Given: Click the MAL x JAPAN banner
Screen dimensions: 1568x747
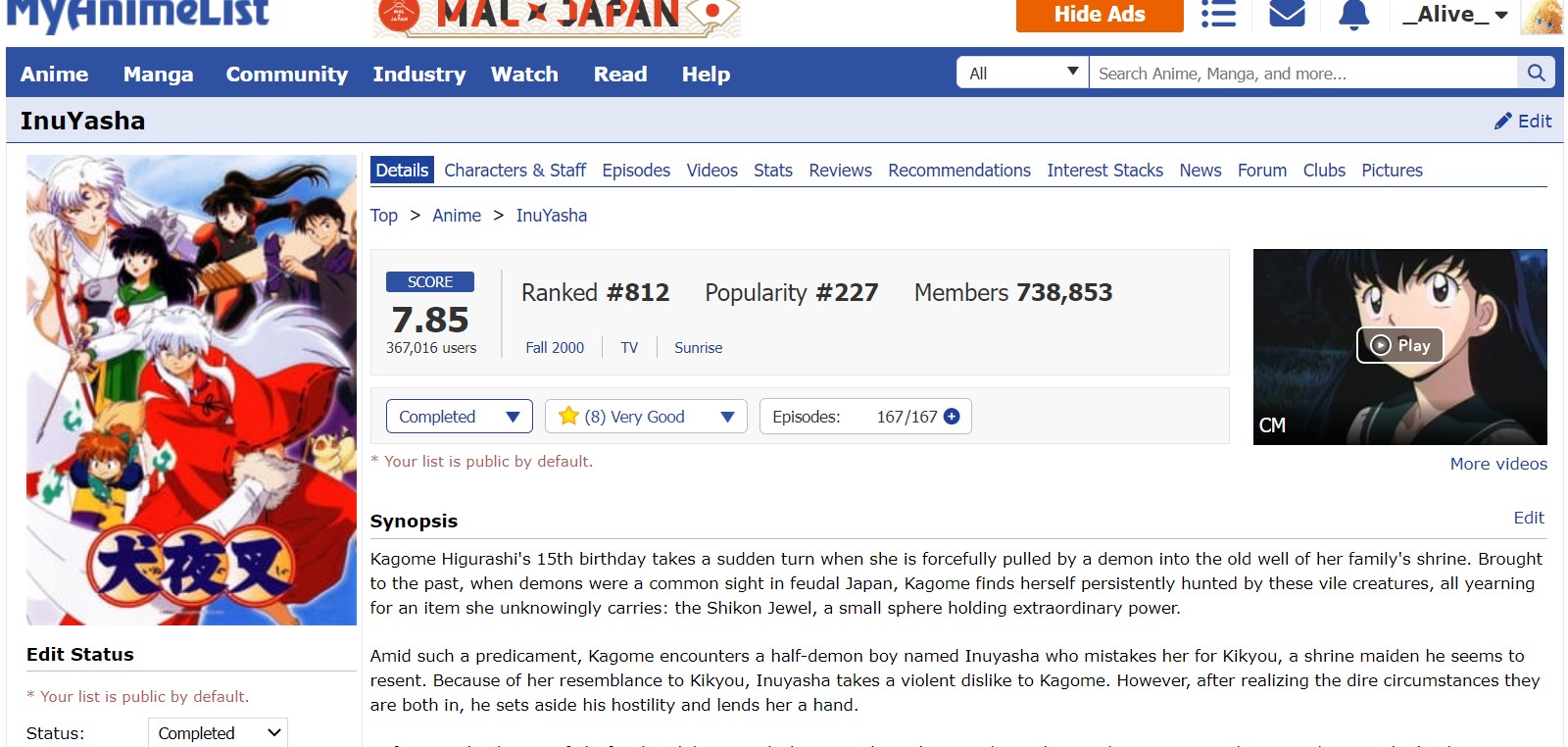Looking at the screenshot, I should point(557,17).
